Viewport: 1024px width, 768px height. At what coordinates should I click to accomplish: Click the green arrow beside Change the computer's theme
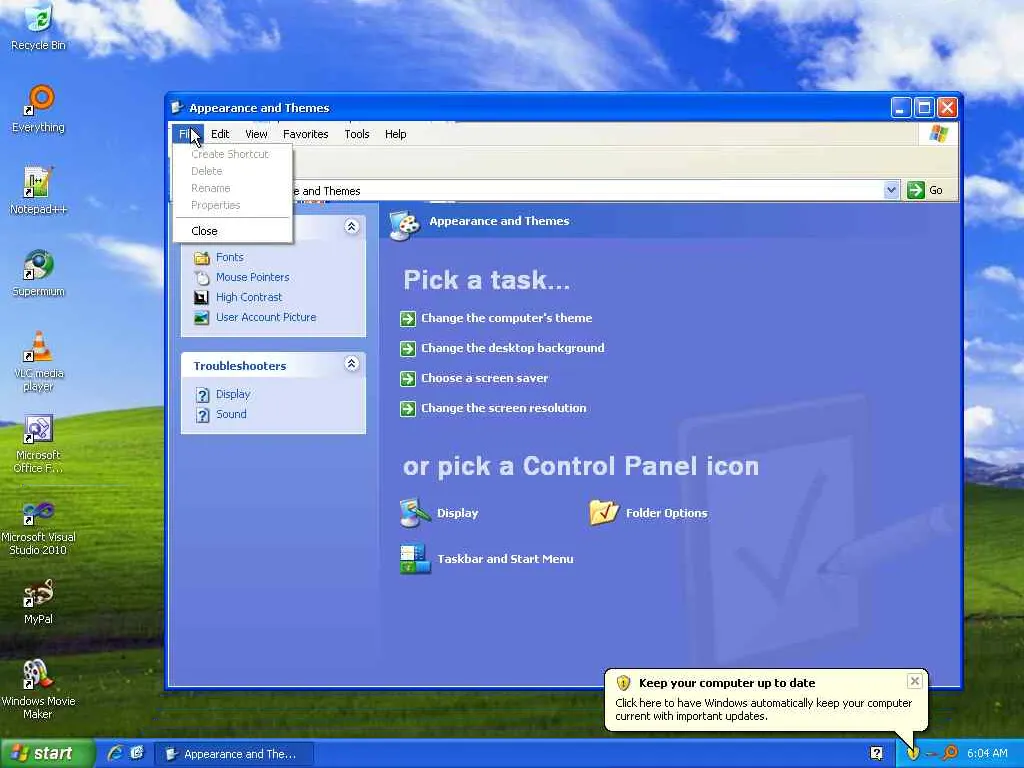tap(408, 319)
